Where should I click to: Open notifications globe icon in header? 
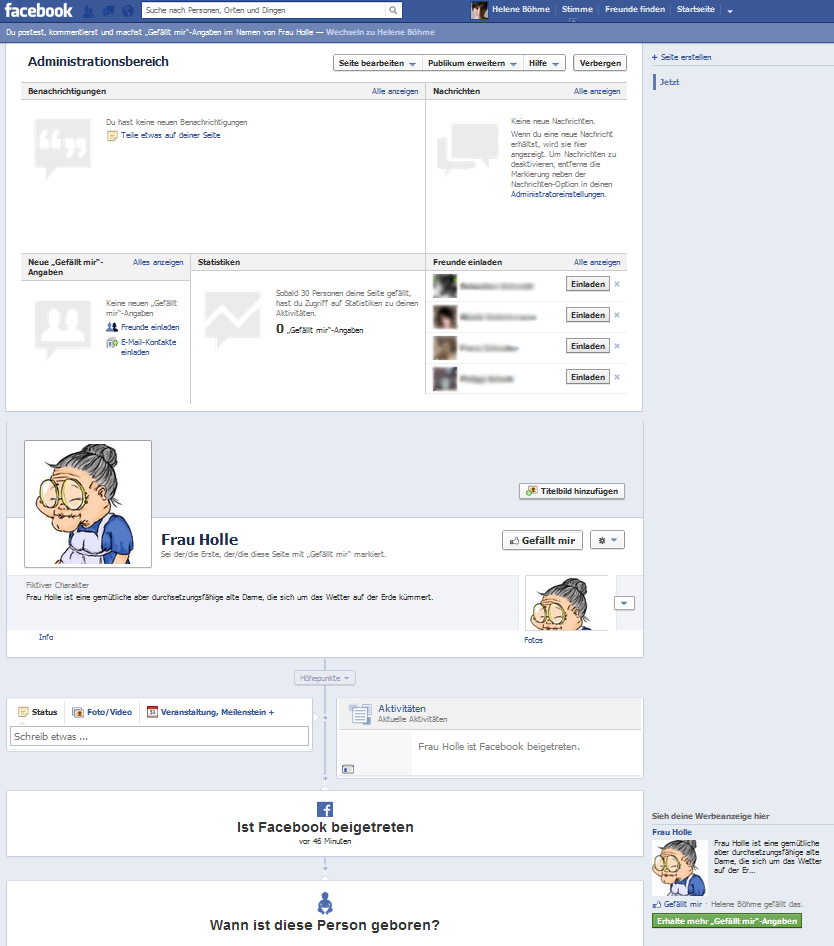[x=127, y=11]
